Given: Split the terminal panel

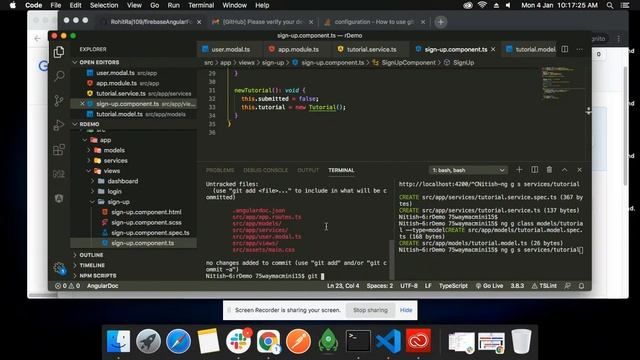Looking at the screenshot, I should tap(534, 170).
